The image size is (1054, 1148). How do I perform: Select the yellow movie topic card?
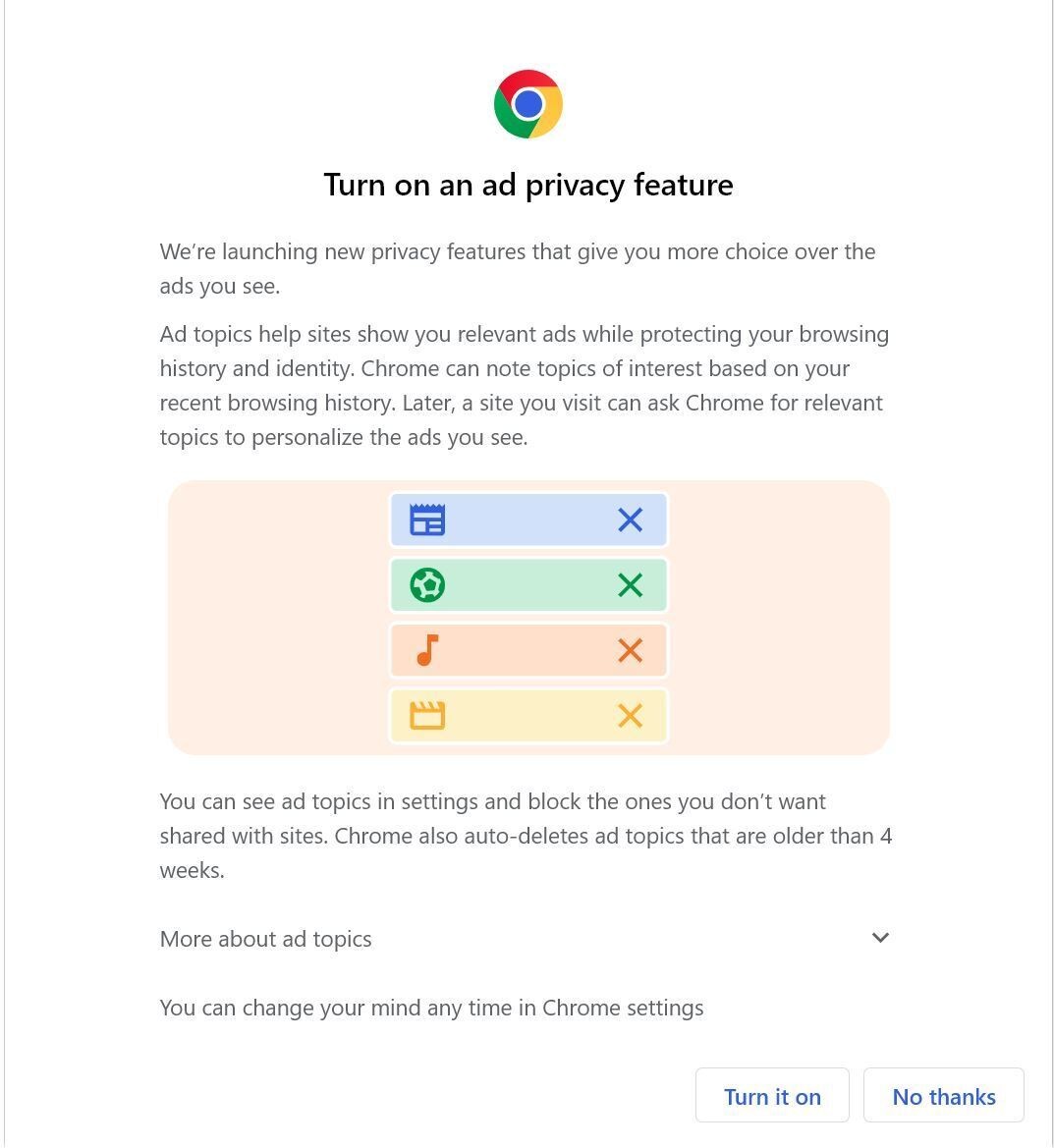pos(528,715)
